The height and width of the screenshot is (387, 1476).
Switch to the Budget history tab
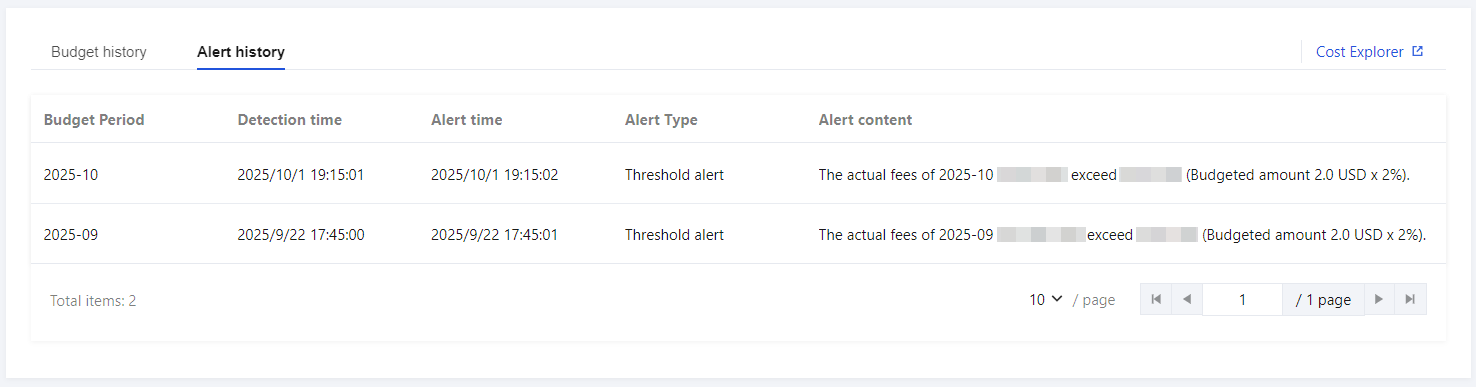(99, 52)
